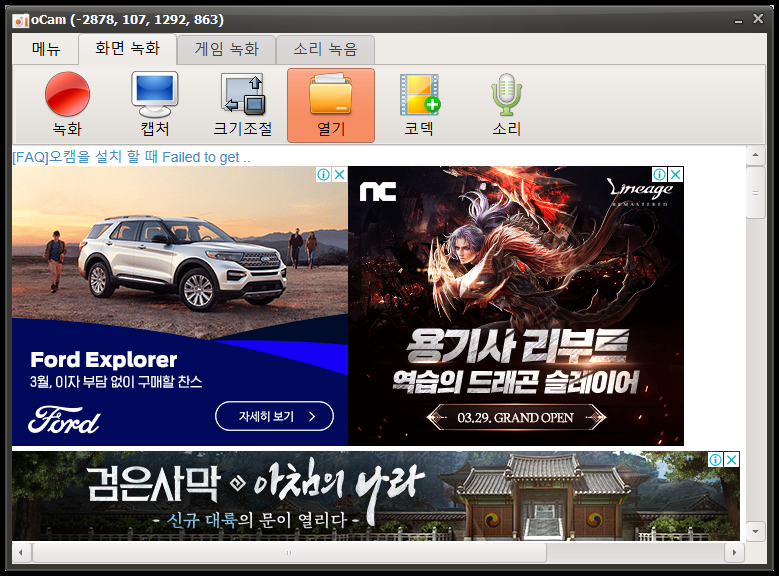Screen dimensions: 779x576
Task: Click the oCam app icon in title bar
Action: [x=20, y=20]
